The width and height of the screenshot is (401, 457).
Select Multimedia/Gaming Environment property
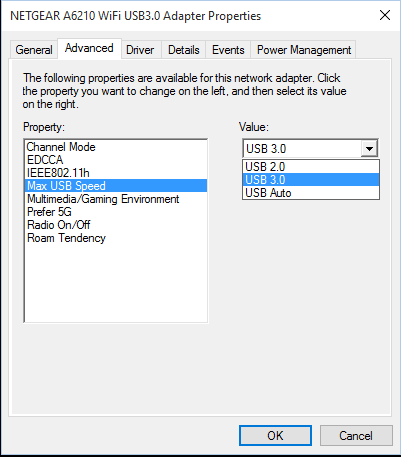tap(116, 199)
